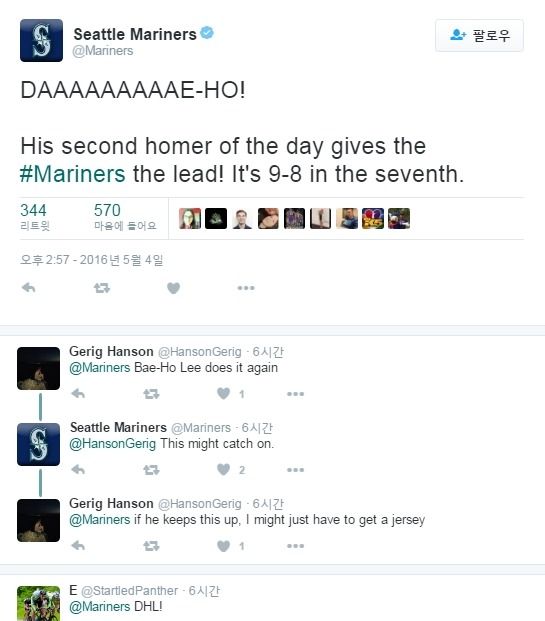Reply to 'This might catch on' tweet
Viewport: 545px width, 621px height.
pos(78,470)
